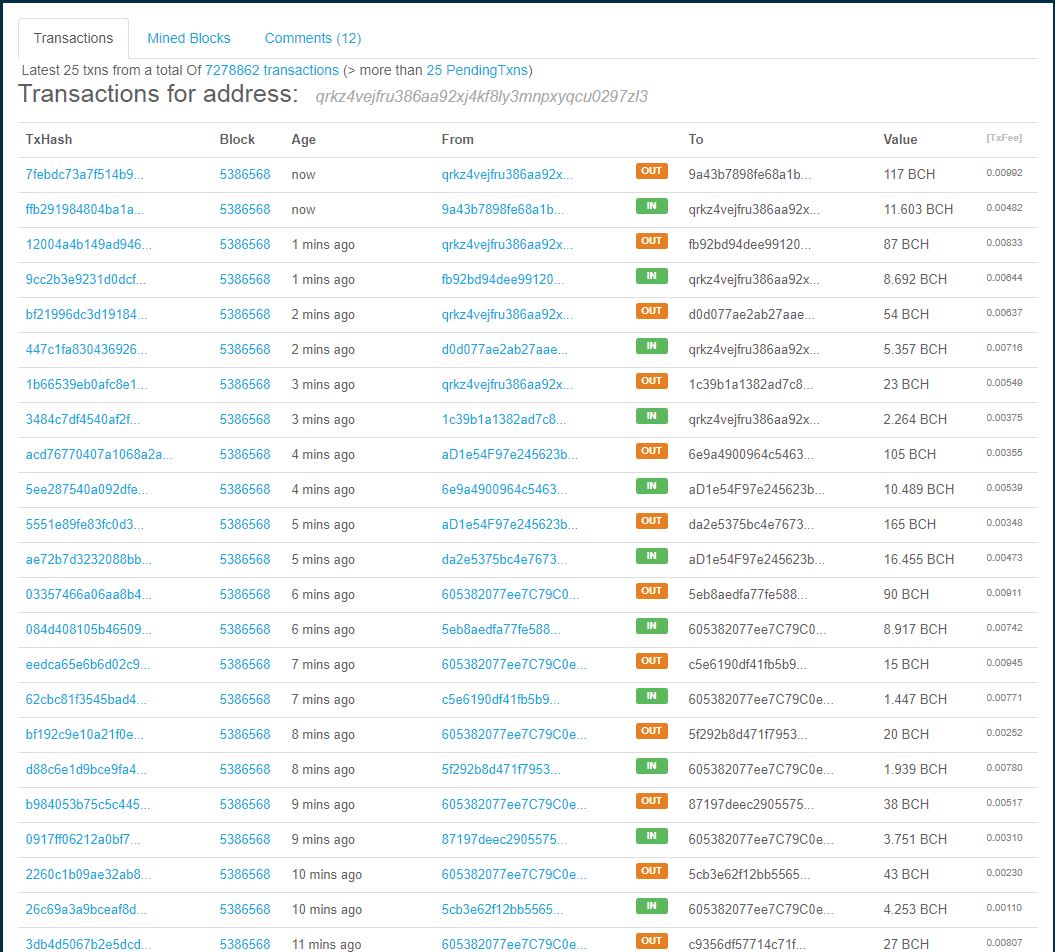Image resolution: width=1055 pixels, height=952 pixels.
Task: Open block 5386568 in the 5ee28754 row
Action: 245,489
